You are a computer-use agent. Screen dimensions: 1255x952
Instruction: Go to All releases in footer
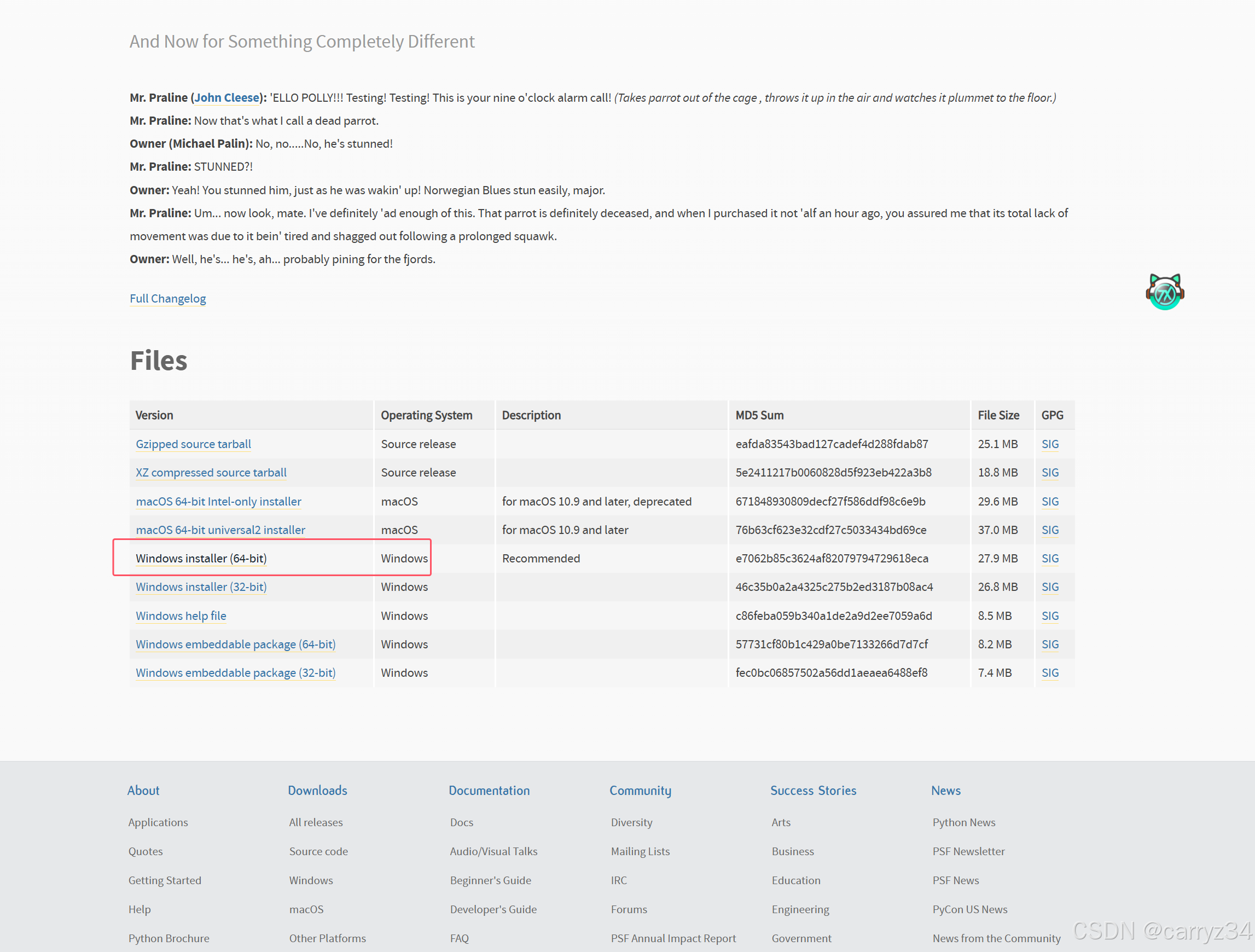316,822
